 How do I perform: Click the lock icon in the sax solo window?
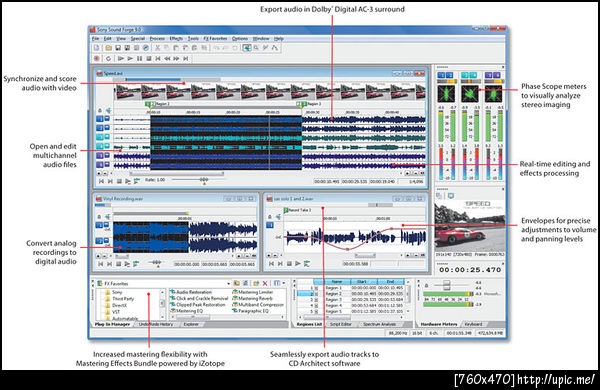(270, 217)
